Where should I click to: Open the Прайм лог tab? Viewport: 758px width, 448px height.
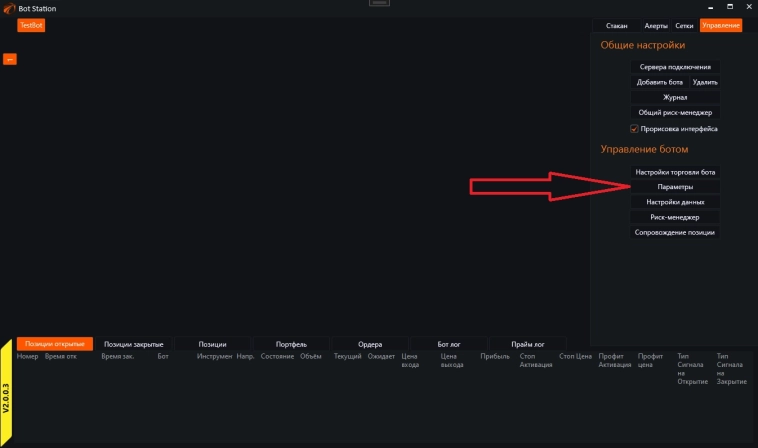coord(527,344)
